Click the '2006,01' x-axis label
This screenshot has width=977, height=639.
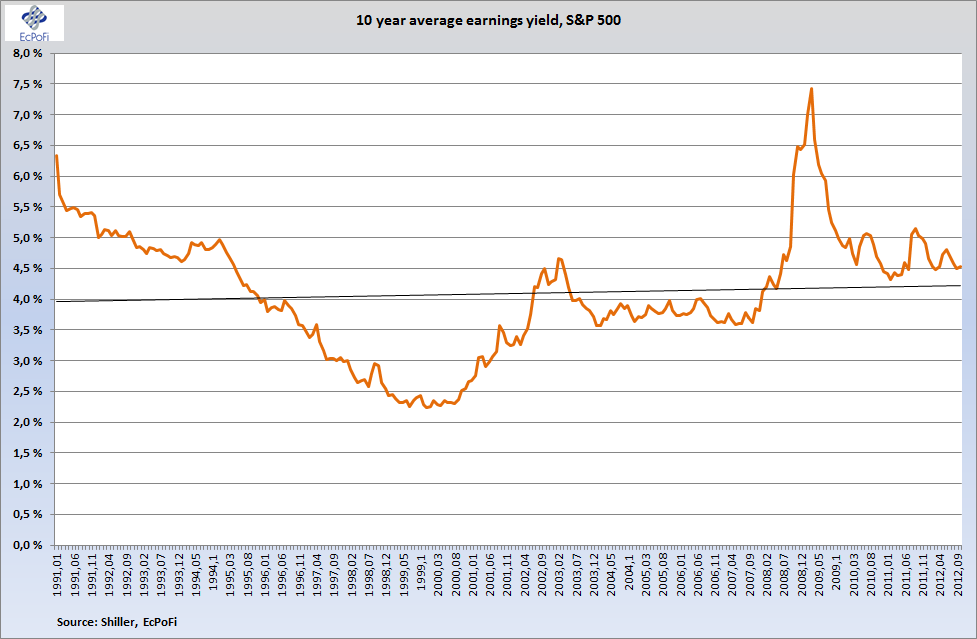pos(682,573)
